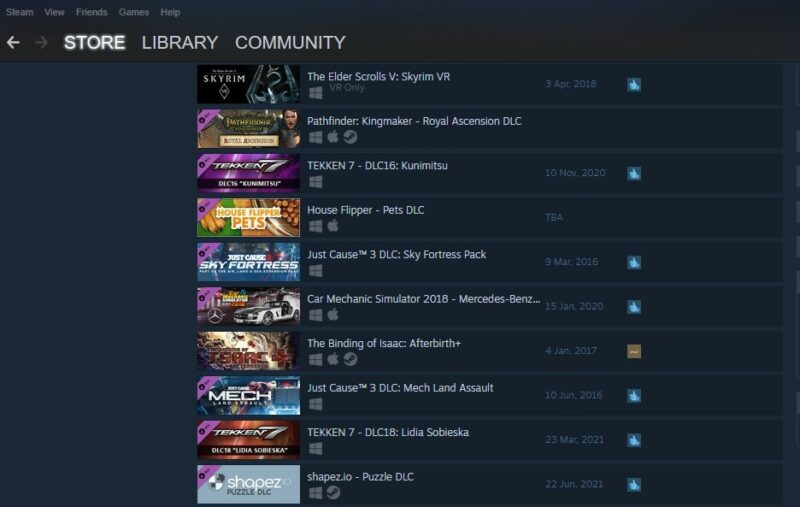Click the forward navigation arrow
The image size is (800, 507).
tap(41, 42)
